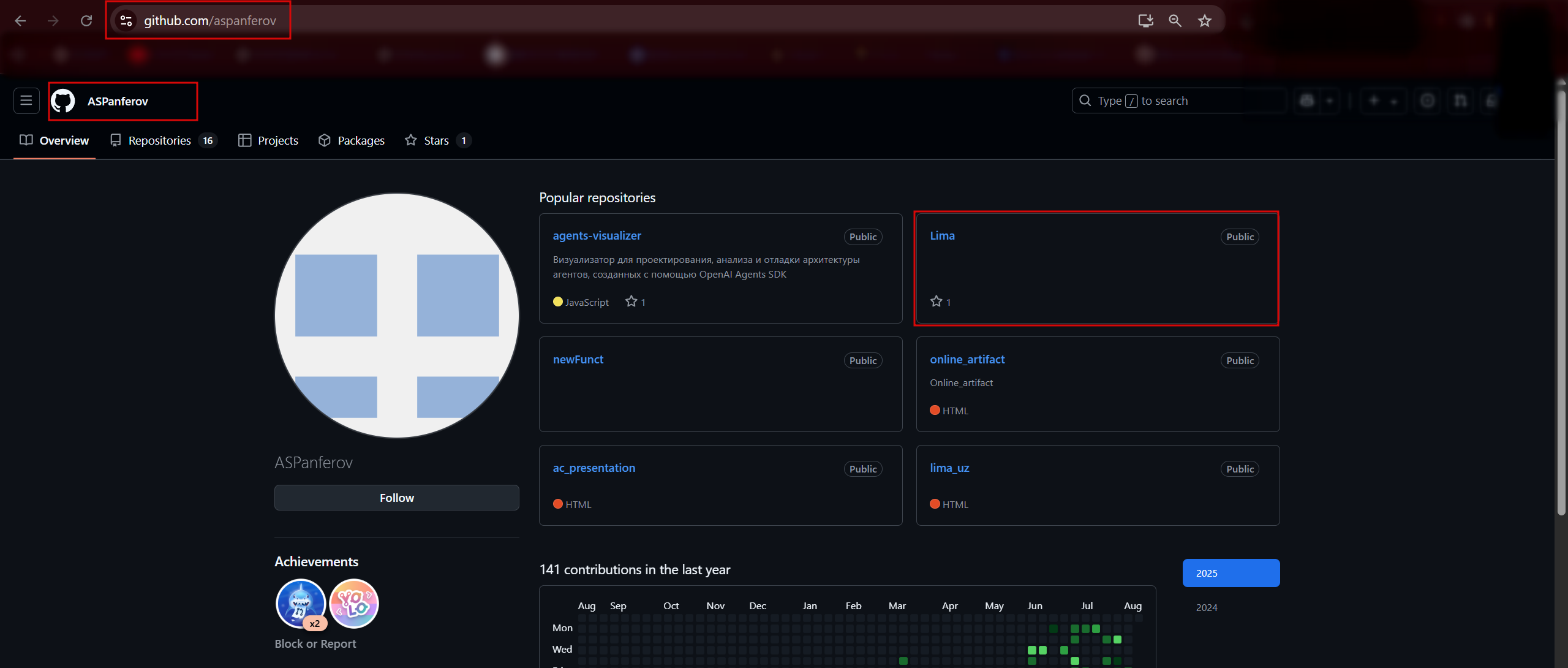Open the lima_uz repository
Screen dimensions: 1568x668
pos(949,468)
